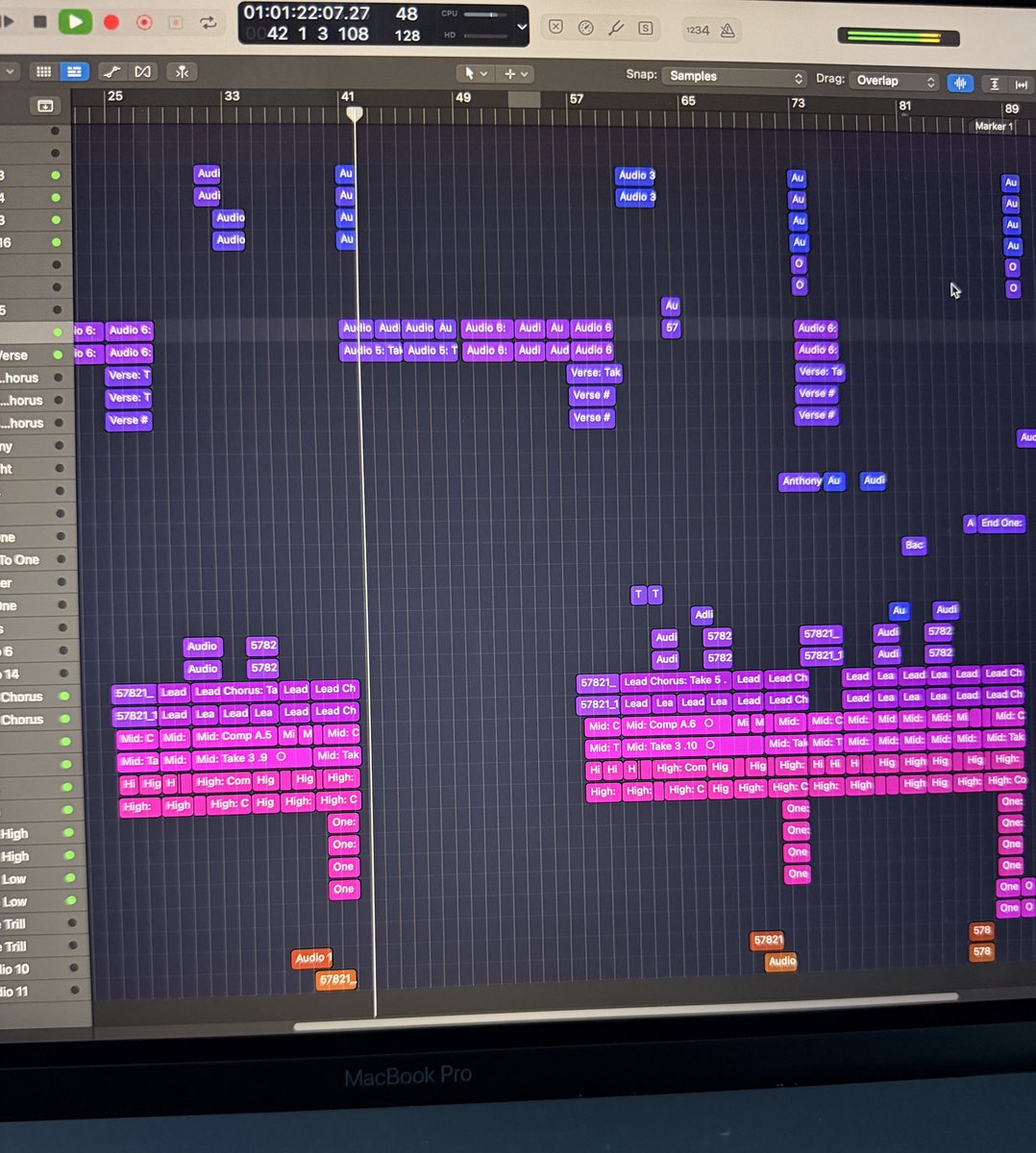
Task: Toggle power dot on track lio 10
Action: [x=73, y=969]
